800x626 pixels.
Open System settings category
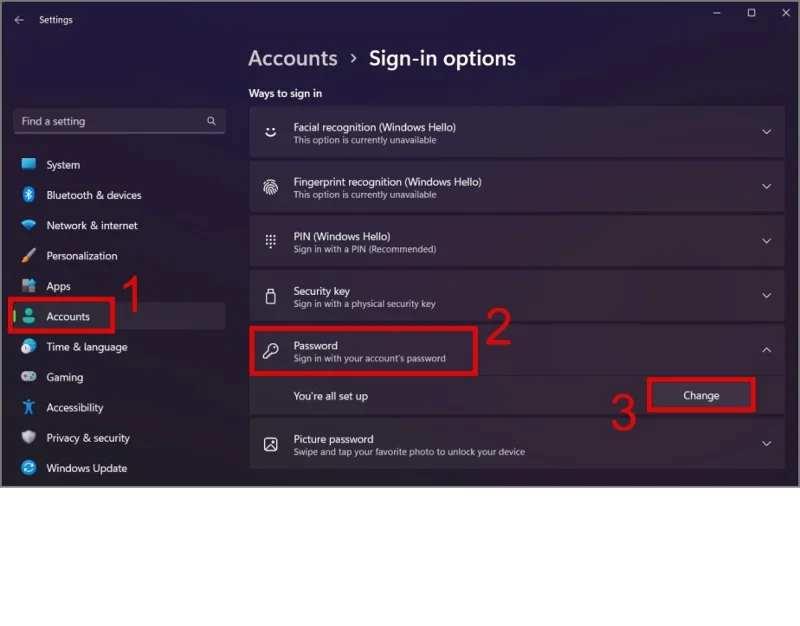[x=119, y=164]
